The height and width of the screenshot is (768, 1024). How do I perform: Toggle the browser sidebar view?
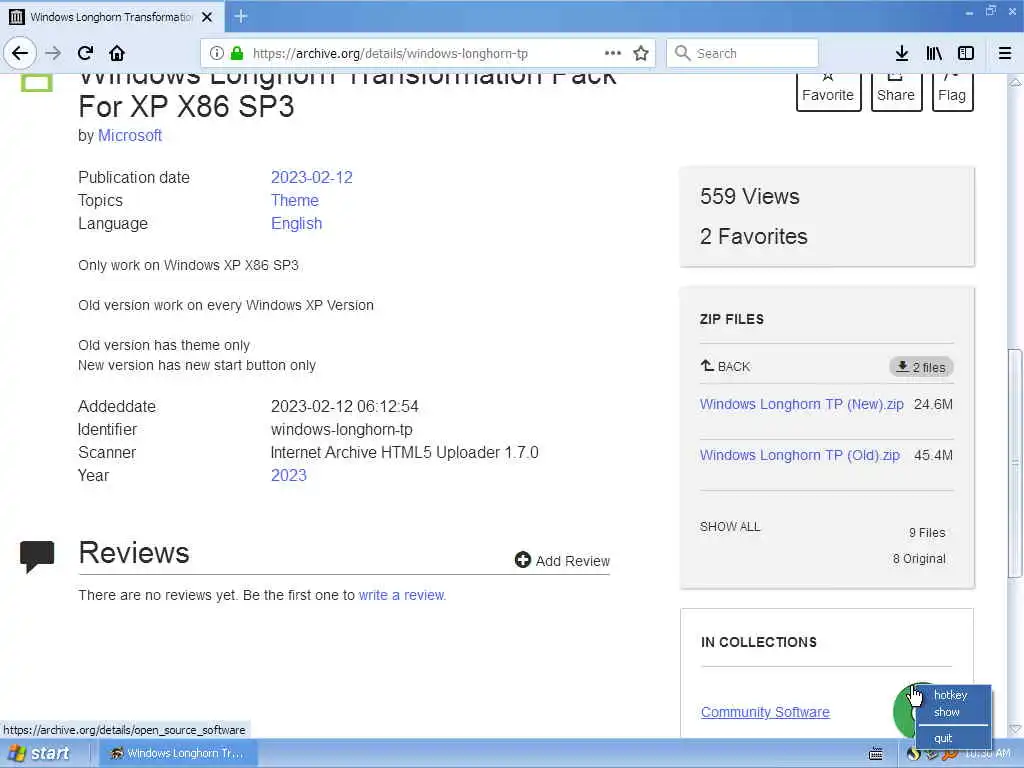(x=966, y=53)
